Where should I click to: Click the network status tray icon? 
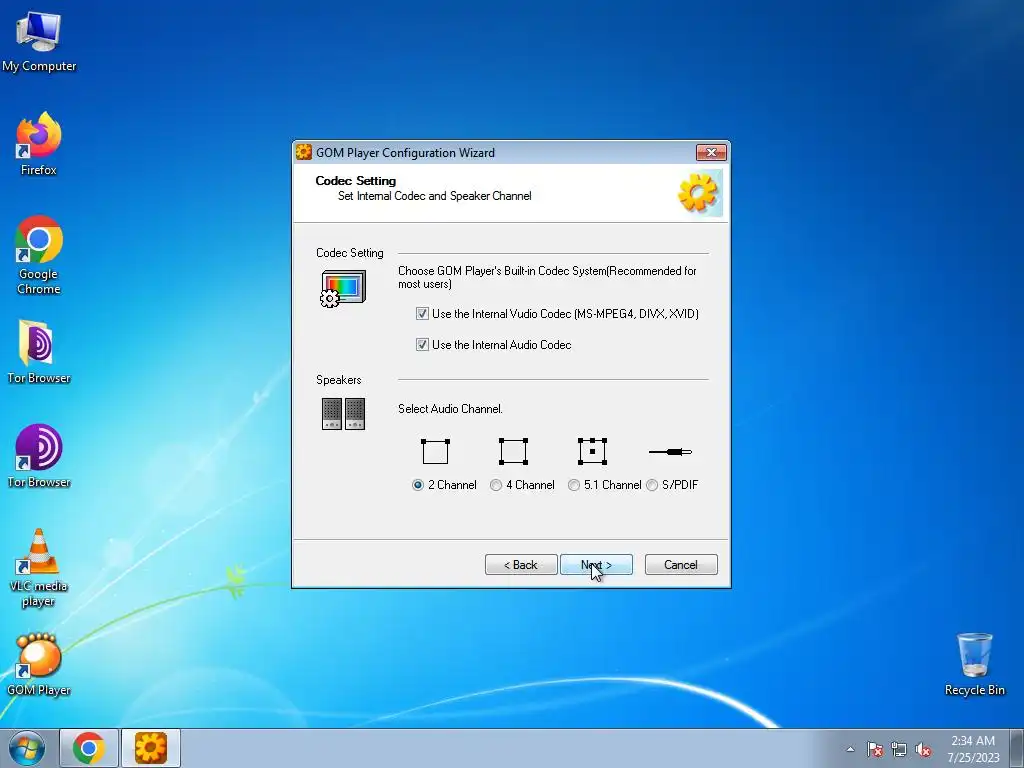tap(899, 749)
